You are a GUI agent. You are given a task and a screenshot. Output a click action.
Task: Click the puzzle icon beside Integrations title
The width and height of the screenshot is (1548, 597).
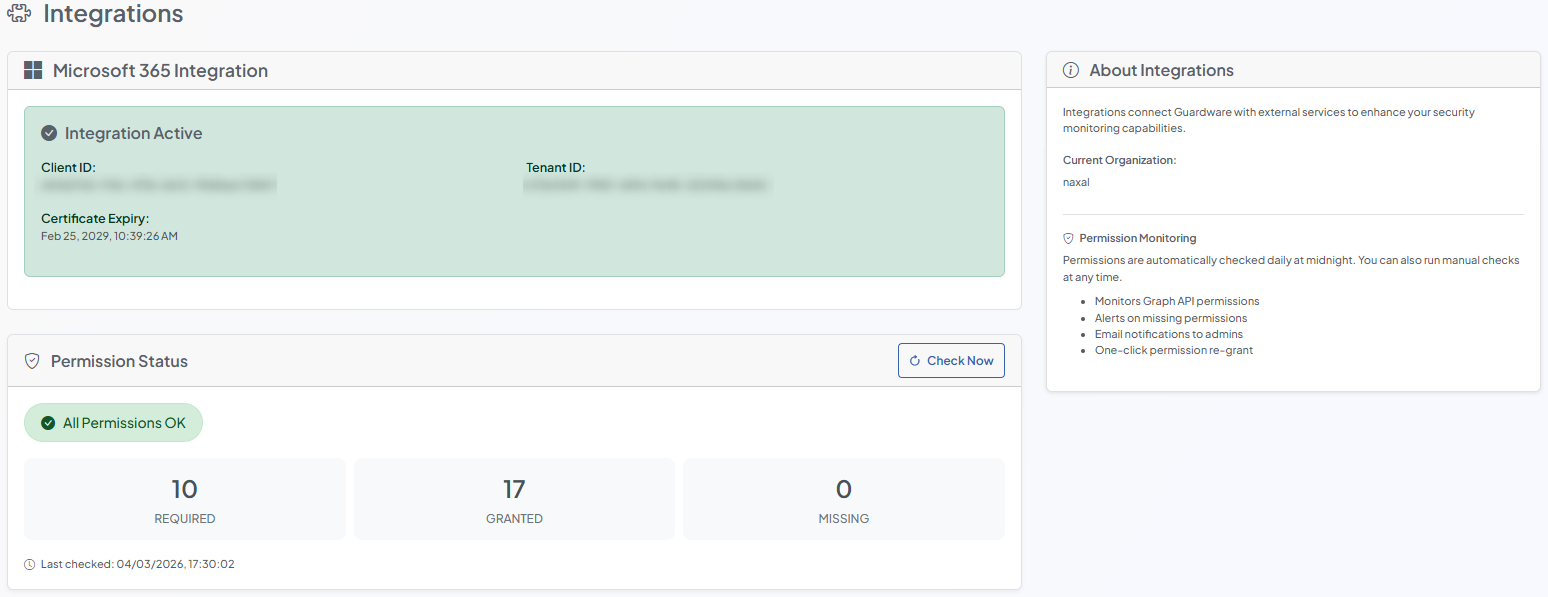point(19,14)
